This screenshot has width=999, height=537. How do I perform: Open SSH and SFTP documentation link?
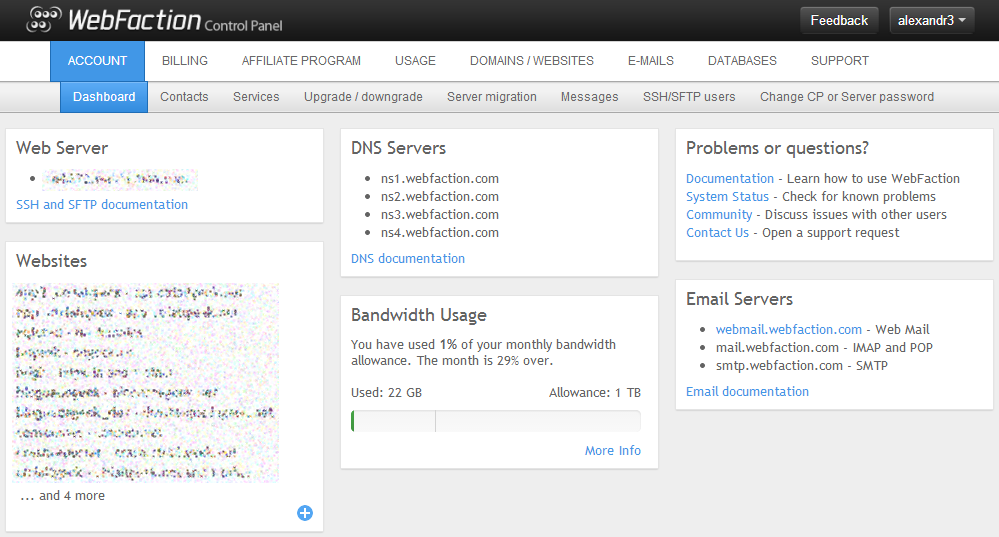102,204
